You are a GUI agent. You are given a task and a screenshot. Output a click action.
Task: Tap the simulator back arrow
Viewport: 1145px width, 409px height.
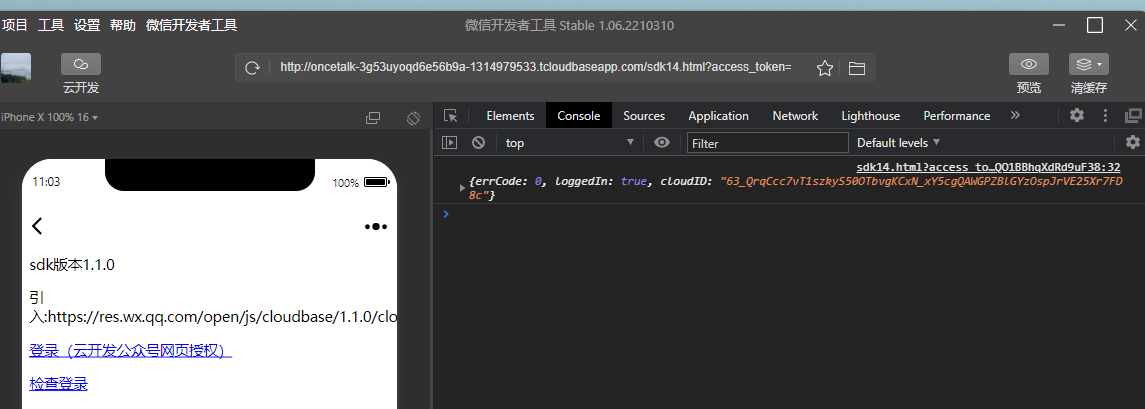[37, 226]
